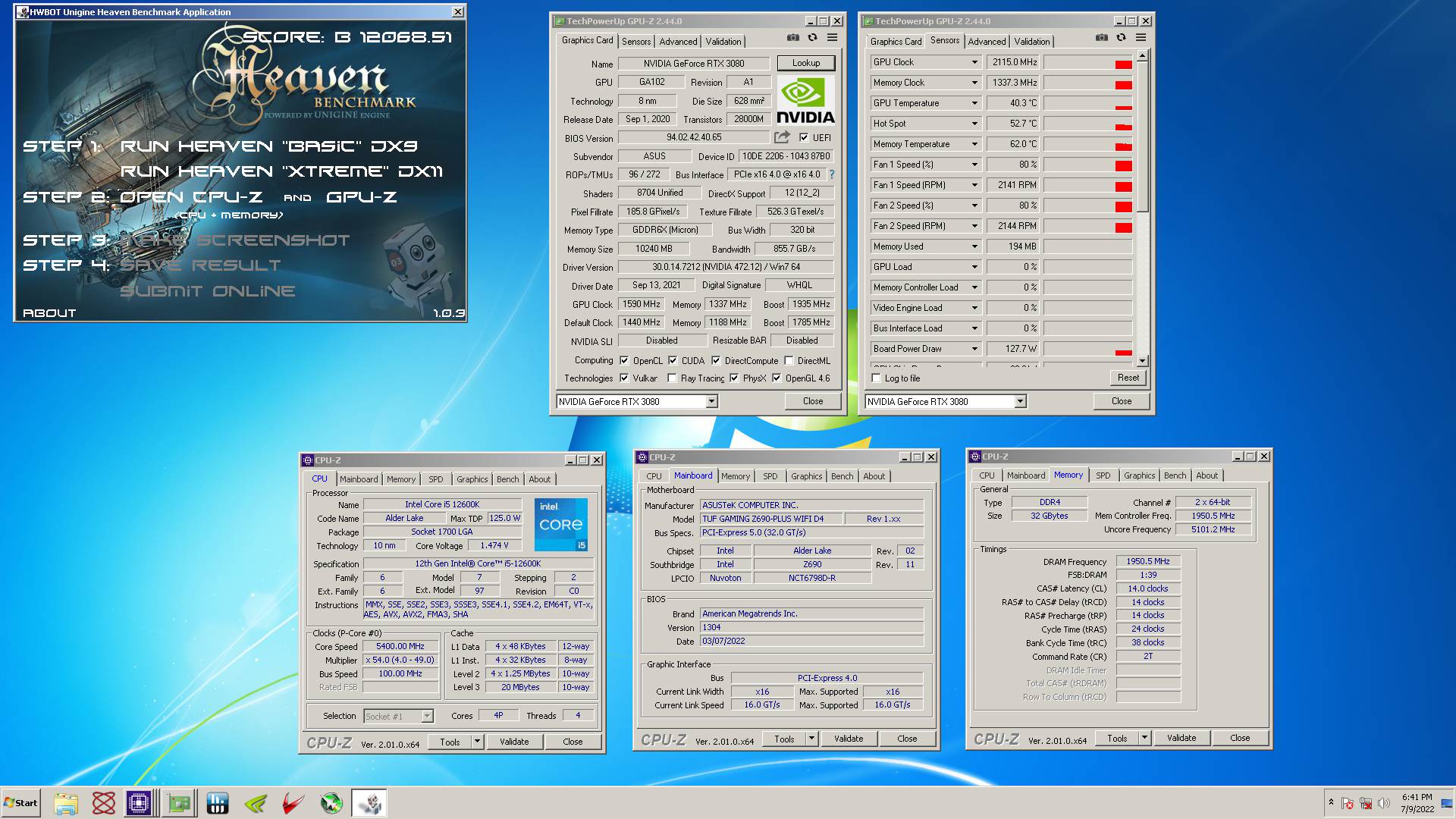The width and height of the screenshot is (1456, 819).
Task: Click Validate in the CPU-Z Mainboard window
Action: (x=849, y=739)
